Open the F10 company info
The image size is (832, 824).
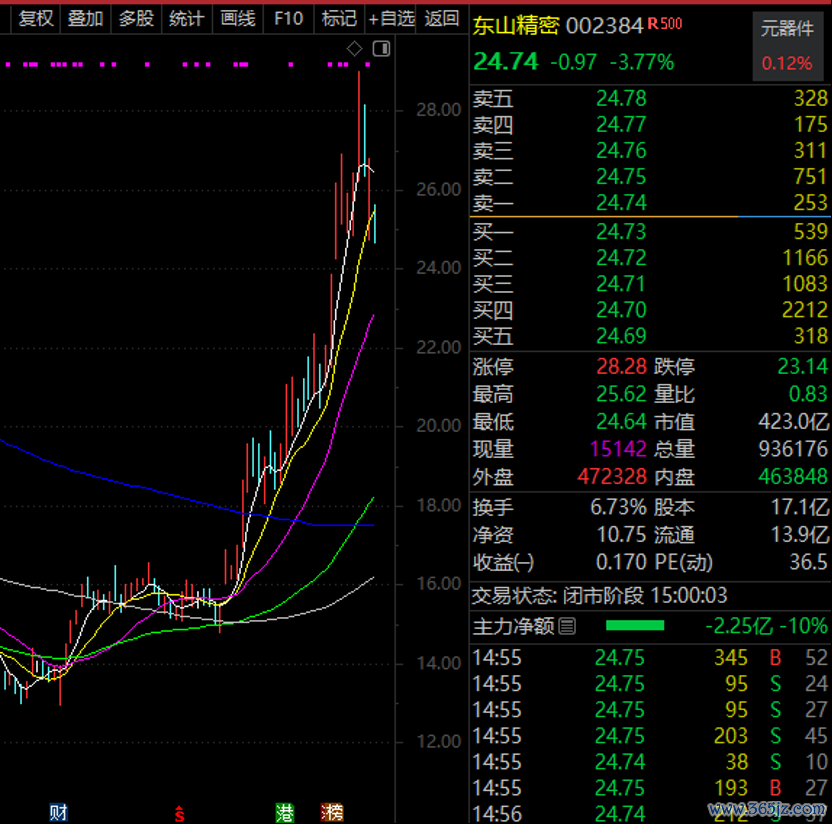coord(288,19)
